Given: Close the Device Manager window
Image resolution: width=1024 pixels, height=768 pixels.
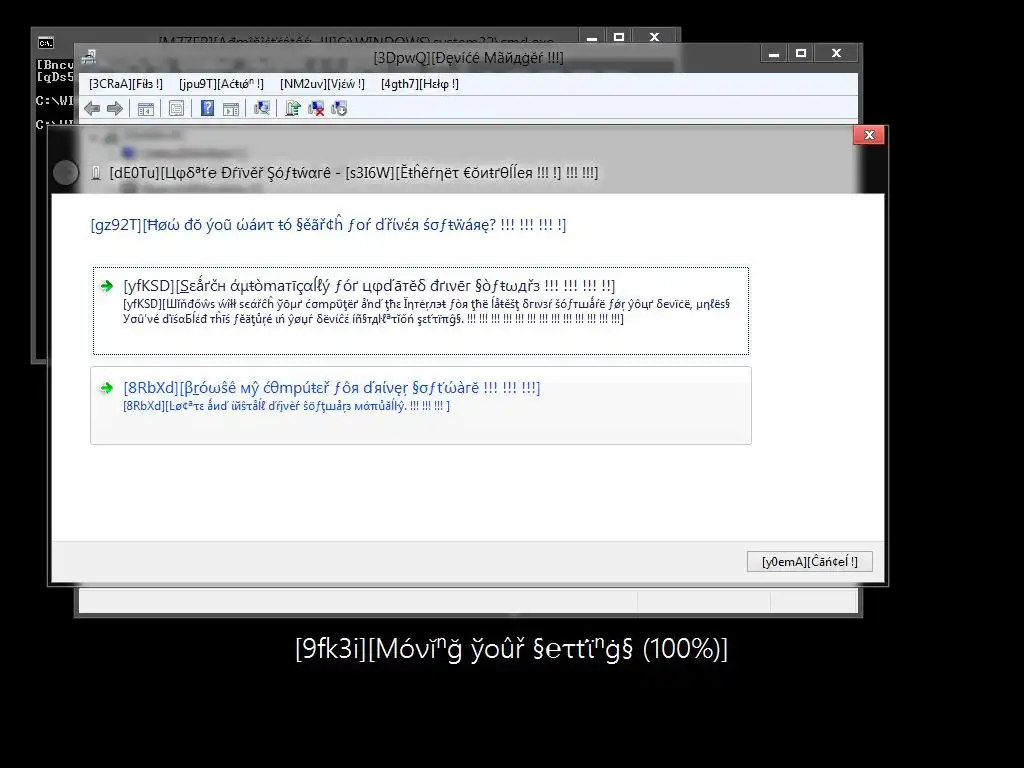Looking at the screenshot, I should [837, 54].
